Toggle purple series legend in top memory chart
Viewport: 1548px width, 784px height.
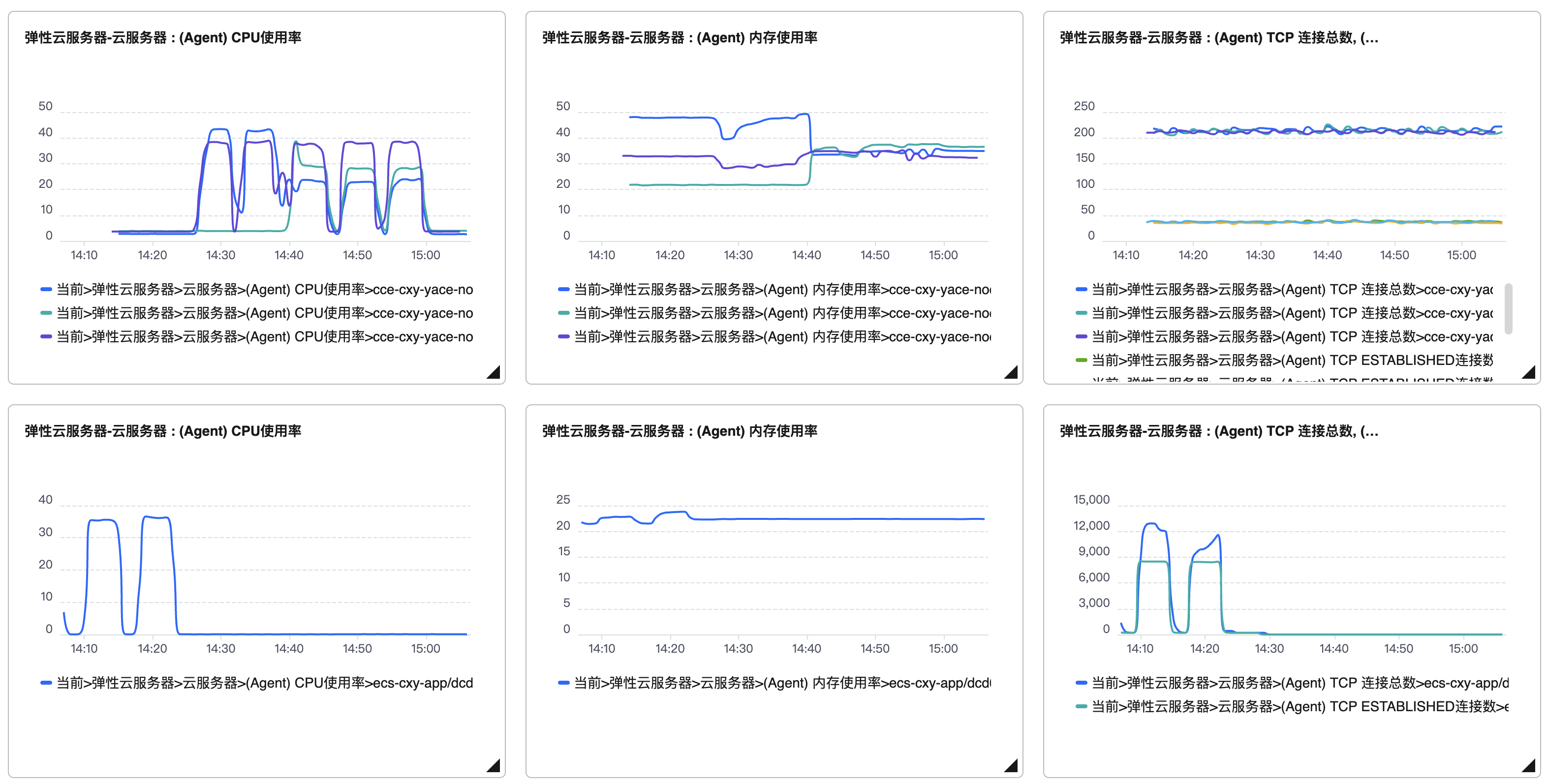pyautogui.click(x=781, y=337)
